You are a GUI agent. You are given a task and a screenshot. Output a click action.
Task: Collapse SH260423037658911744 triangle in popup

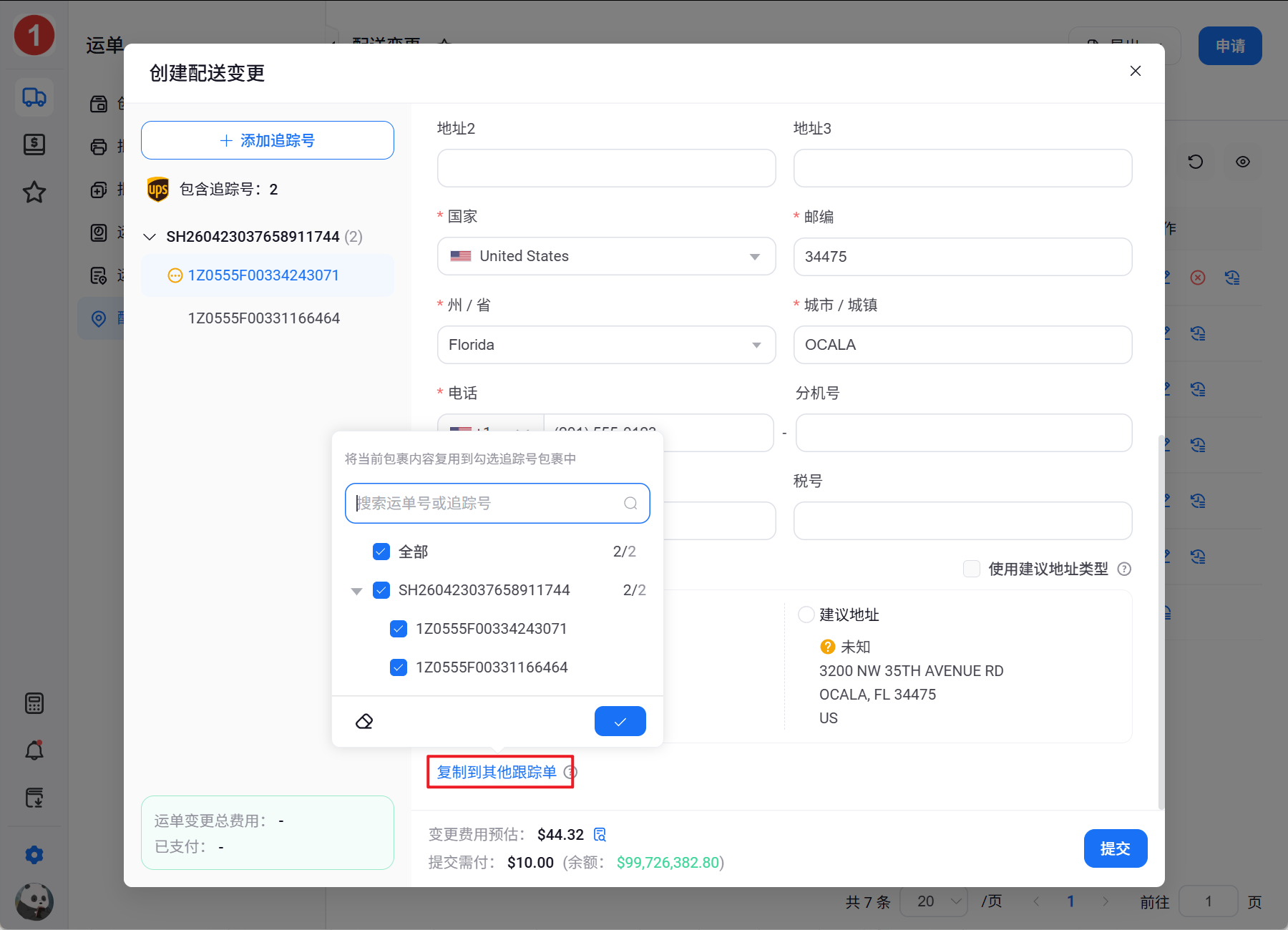point(356,591)
